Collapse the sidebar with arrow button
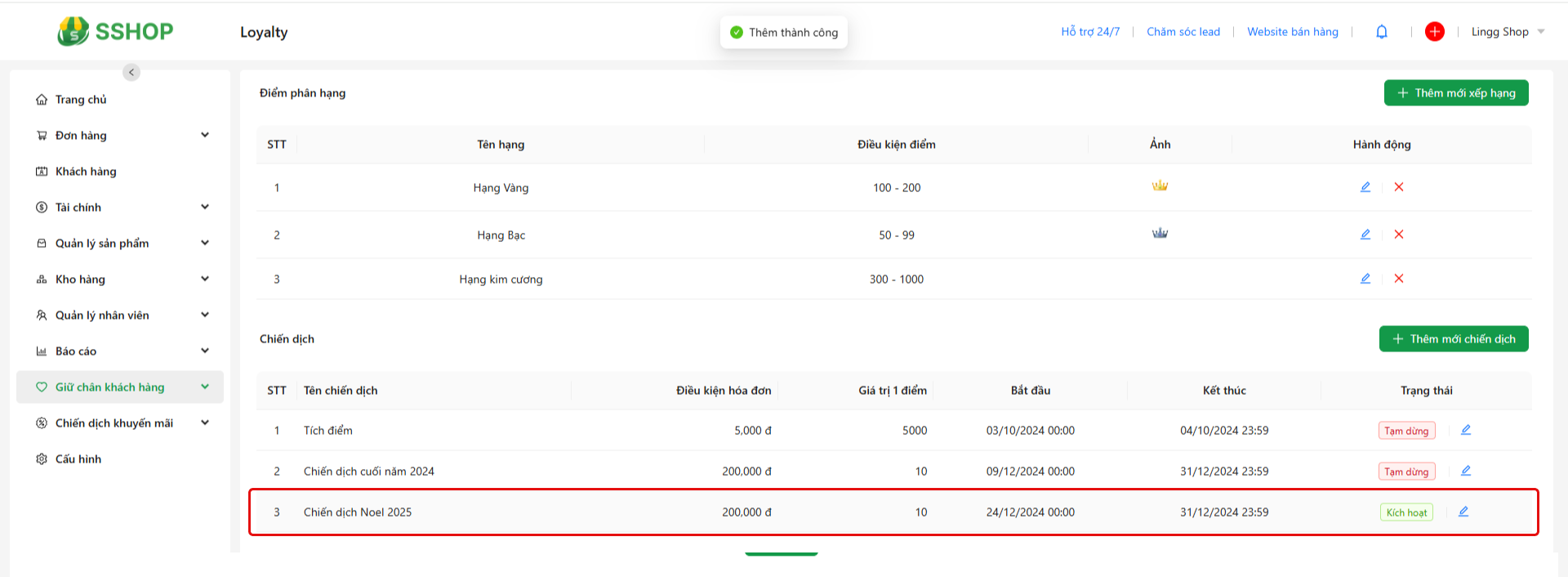1568x577 pixels. [131, 73]
